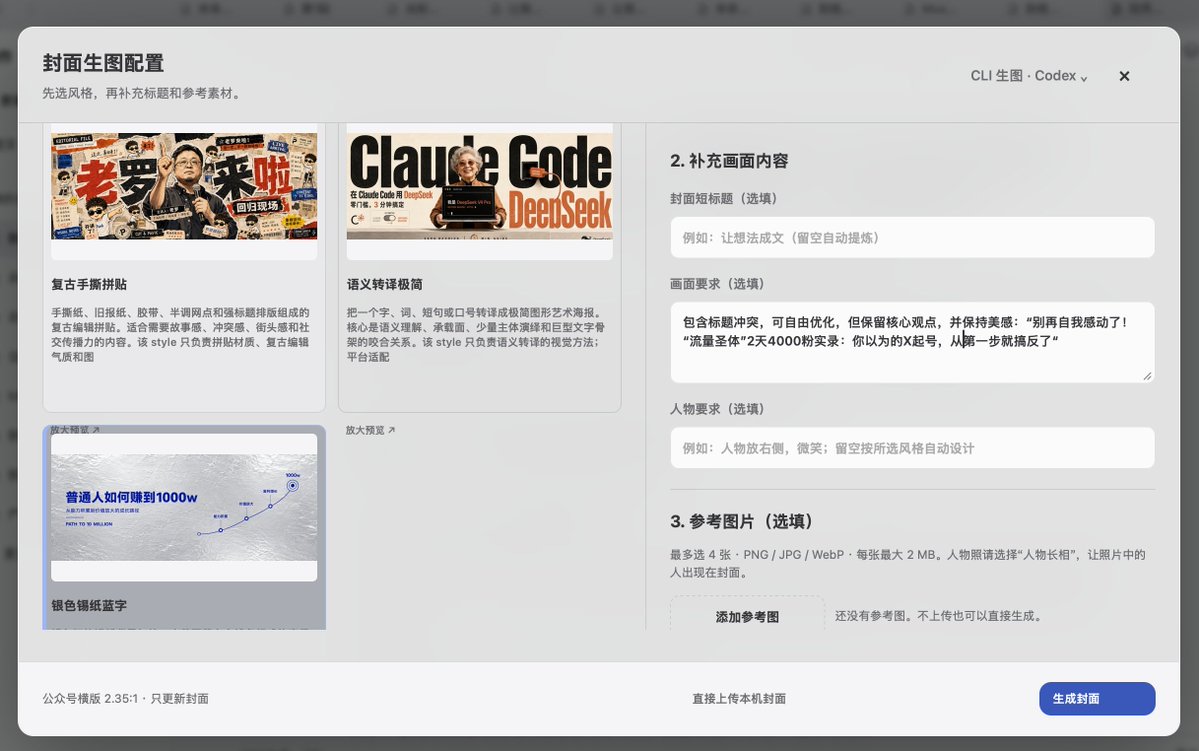This screenshot has width=1199, height=751.
Task: Click the 语义转译极简 description starting 把一个字、词
Action: point(476,334)
